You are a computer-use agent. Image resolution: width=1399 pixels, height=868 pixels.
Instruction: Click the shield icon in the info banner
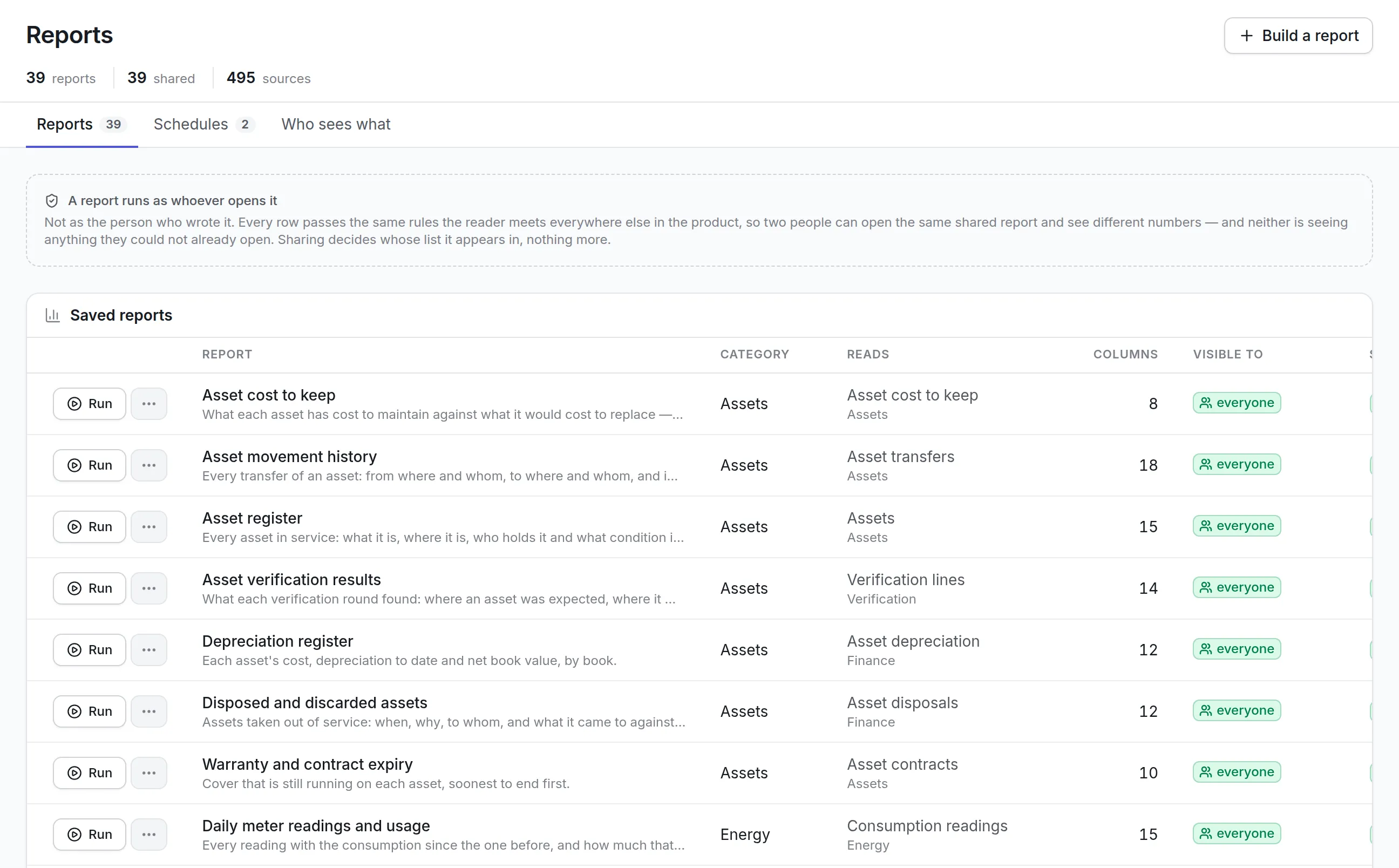coord(52,200)
